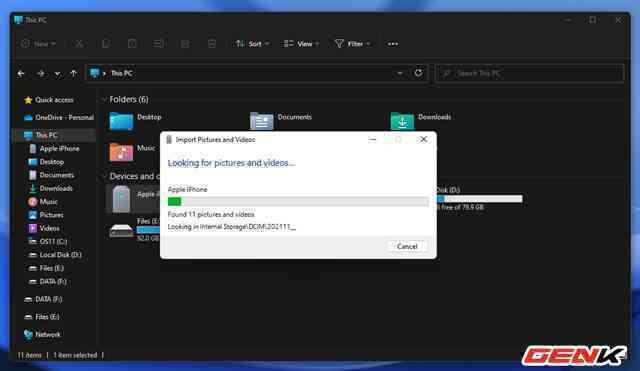Screen dimensions: 640x371
Task: Expand address bar history dropdown arrow
Action: [x=400, y=73]
